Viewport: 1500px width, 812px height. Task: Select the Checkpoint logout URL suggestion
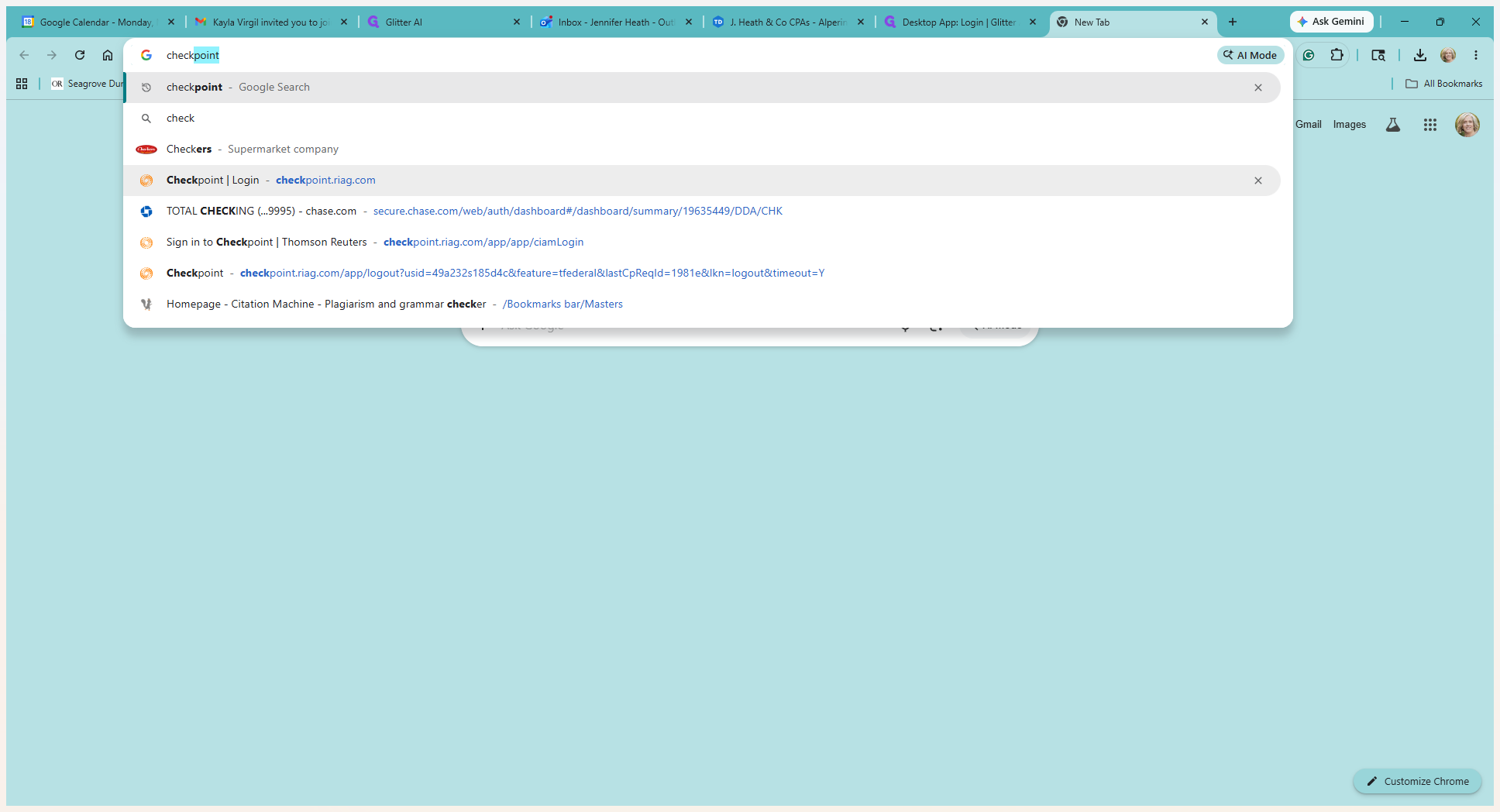(x=702, y=274)
